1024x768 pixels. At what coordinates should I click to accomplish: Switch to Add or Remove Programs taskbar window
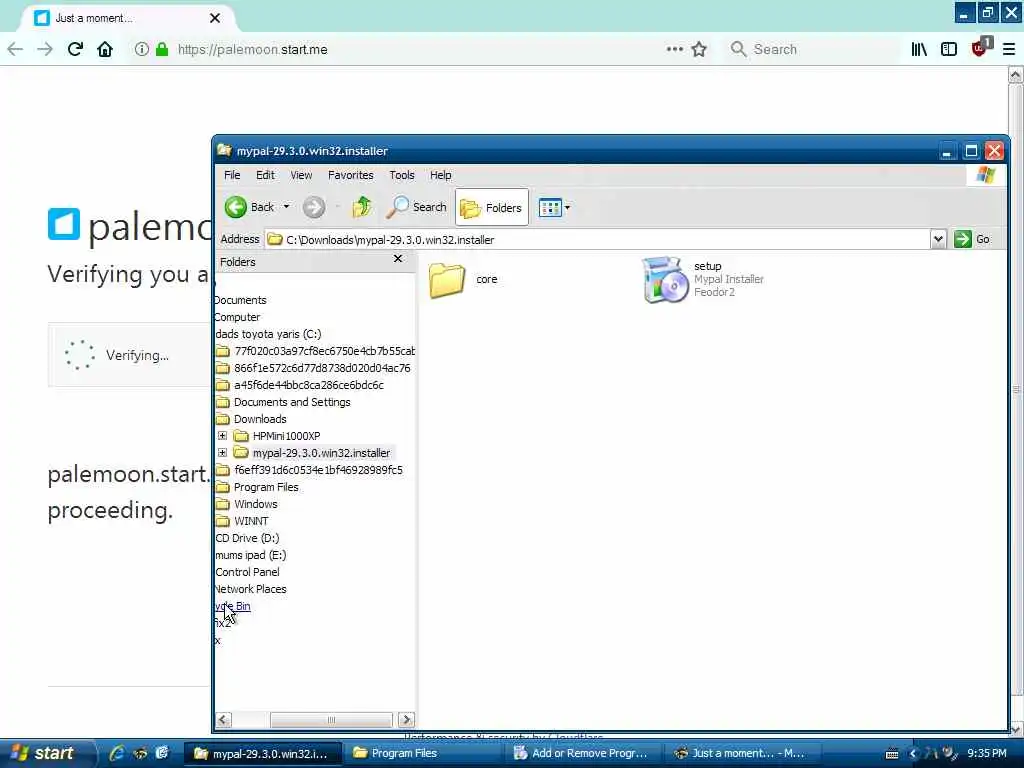click(585, 753)
